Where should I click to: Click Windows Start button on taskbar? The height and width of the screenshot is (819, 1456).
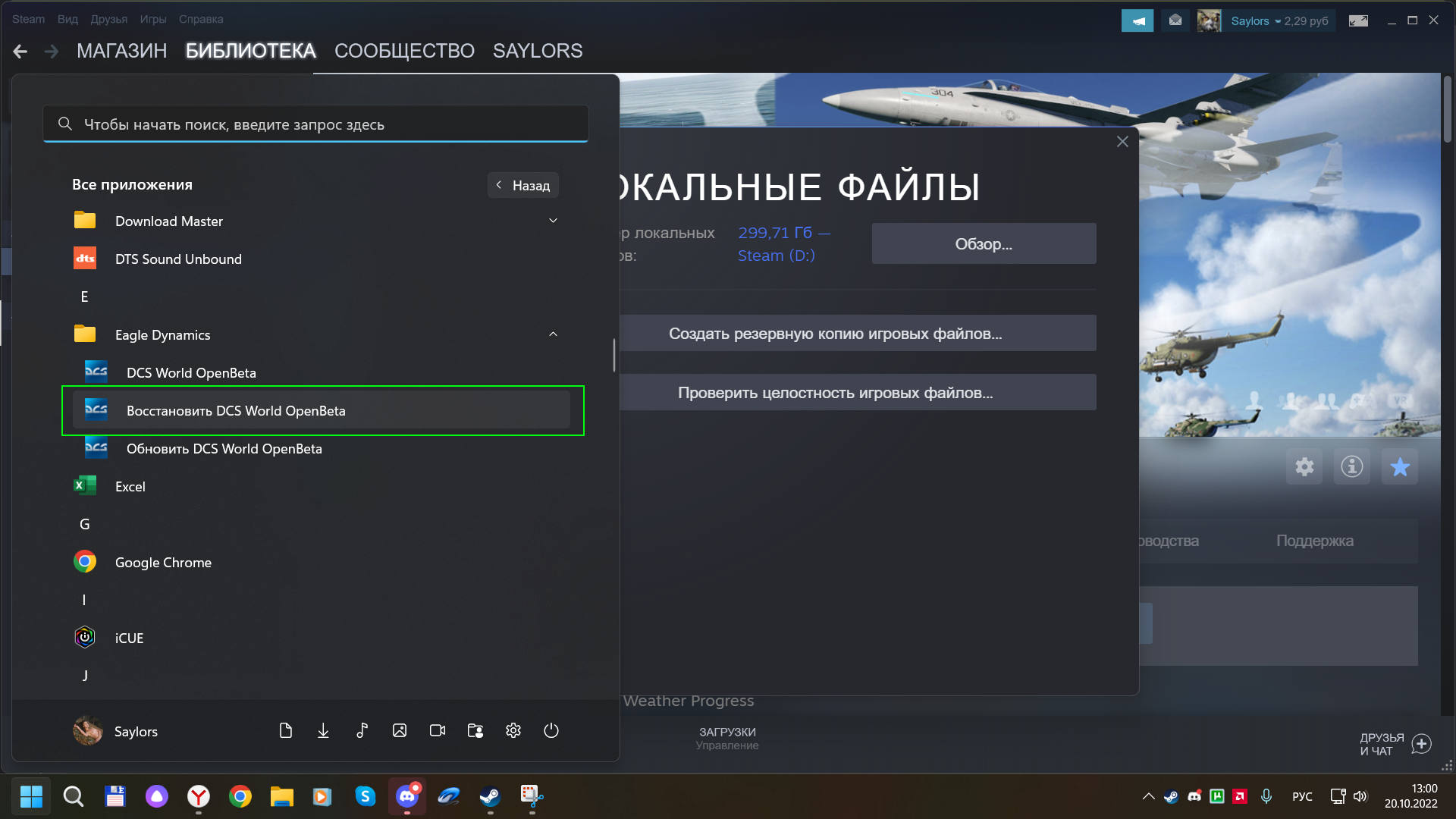point(31,796)
